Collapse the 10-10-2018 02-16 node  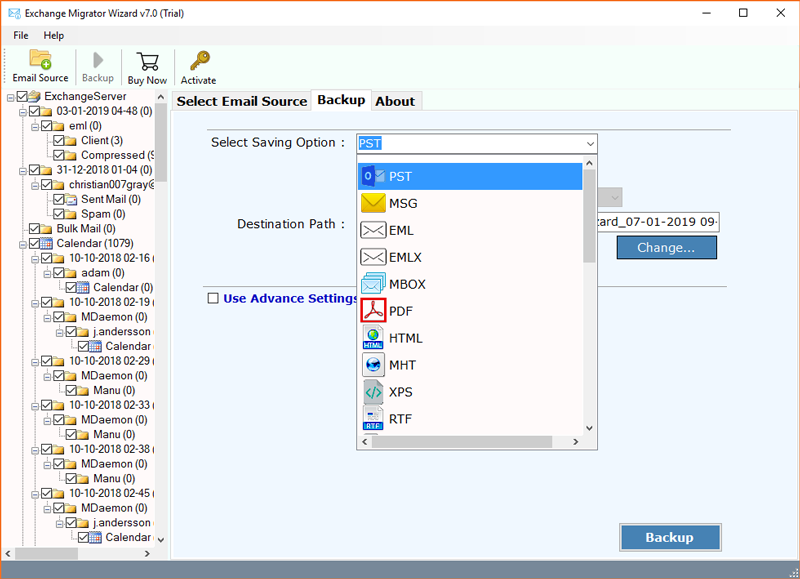(35, 259)
